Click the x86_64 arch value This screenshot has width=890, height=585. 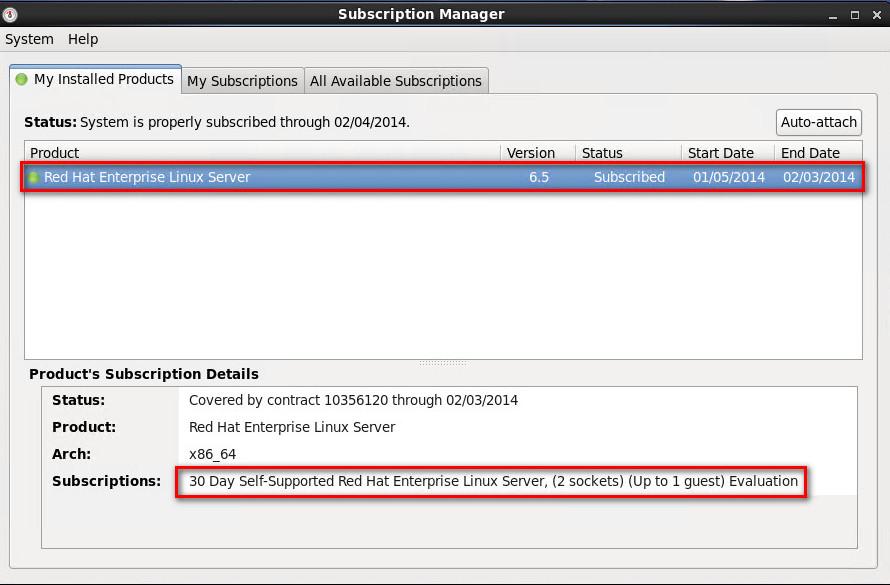click(x=212, y=454)
